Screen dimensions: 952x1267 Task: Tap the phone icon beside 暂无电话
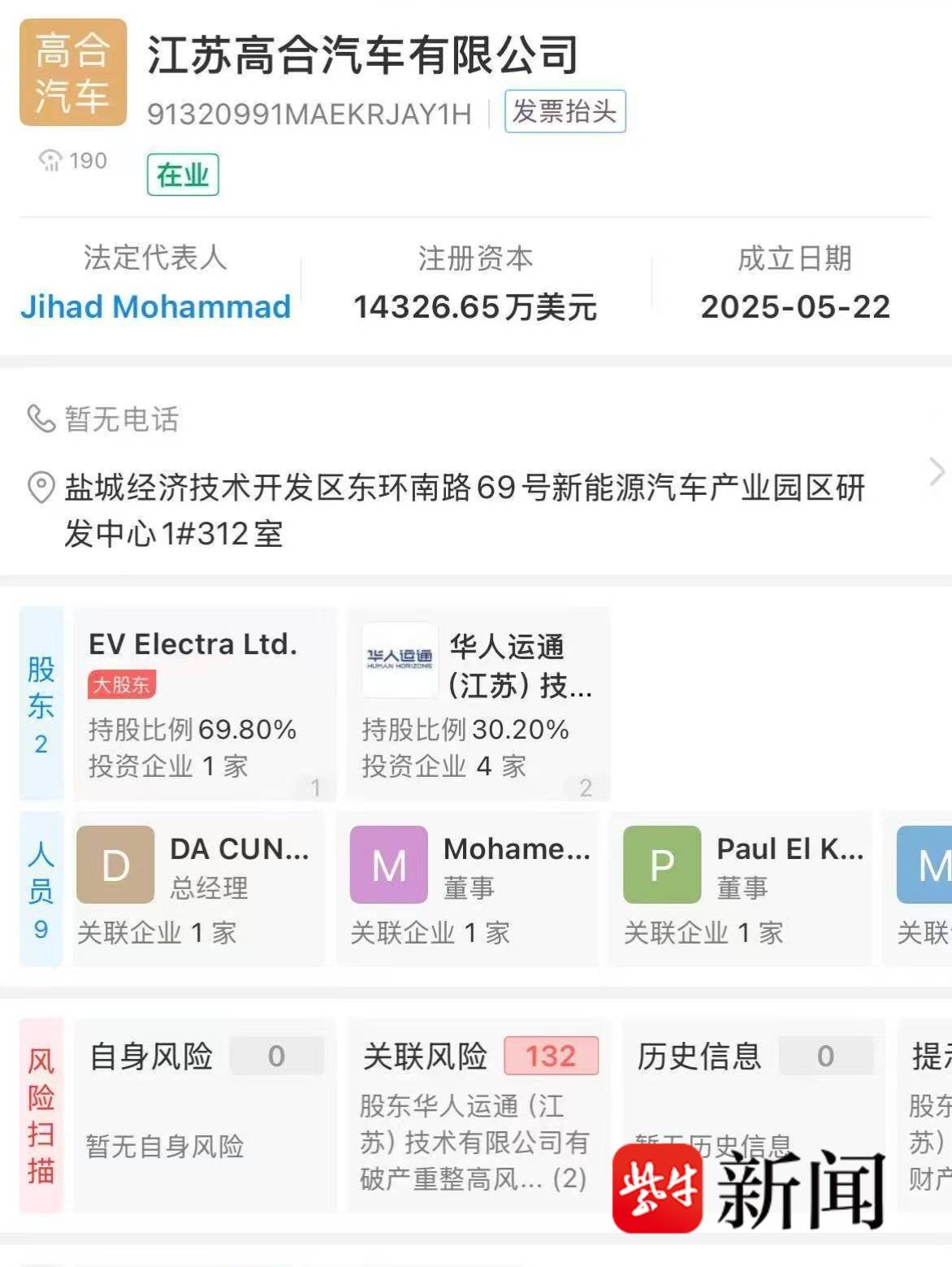(x=41, y=419)
